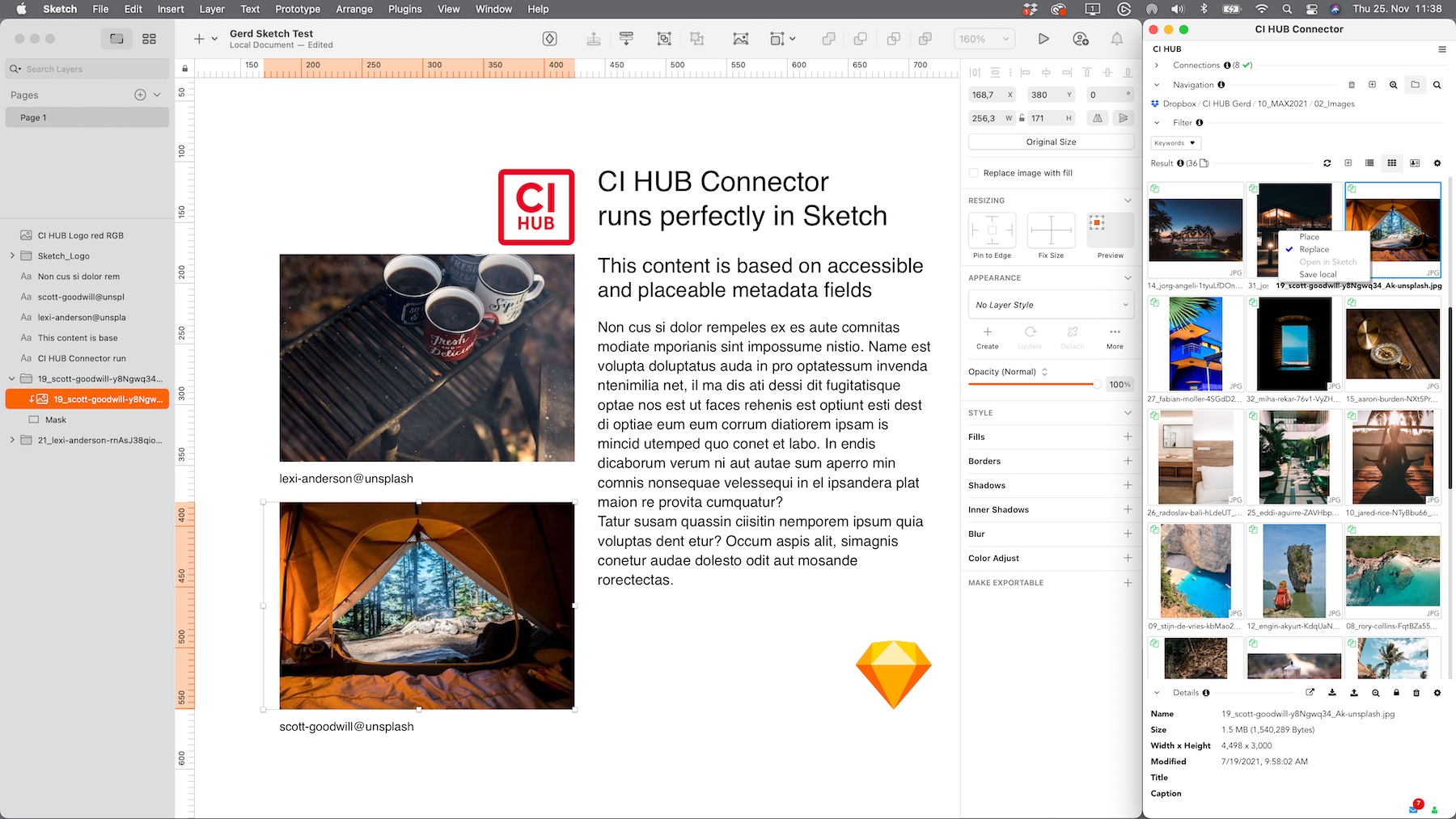
Task: Toggle Fix Size resizing option
Action: 1051,230
